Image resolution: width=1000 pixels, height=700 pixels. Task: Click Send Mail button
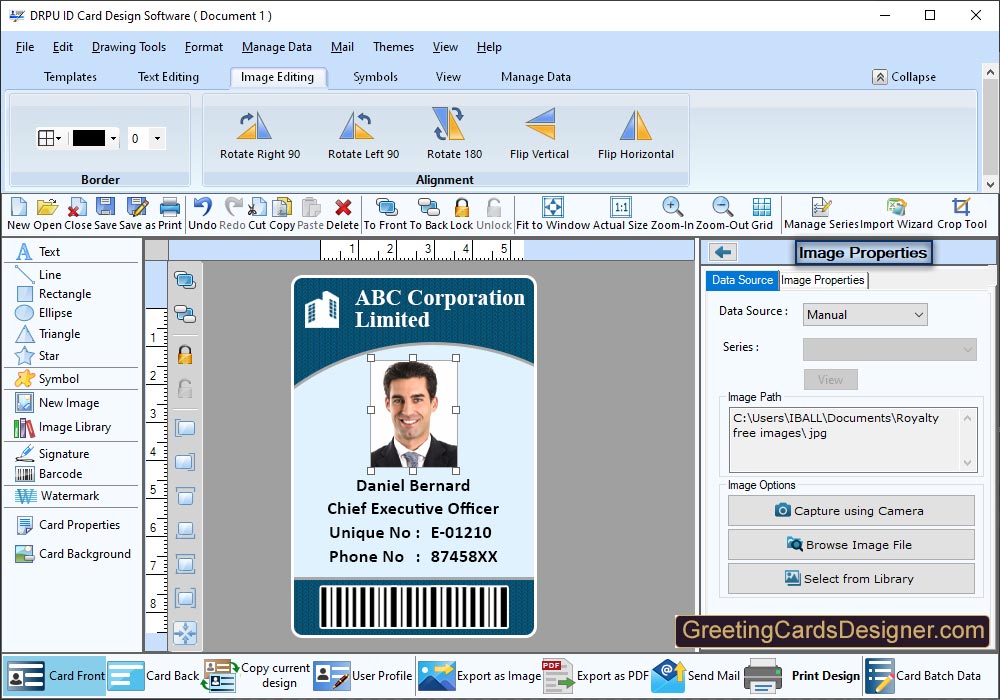pyautogui.click(x=695, y=676)
